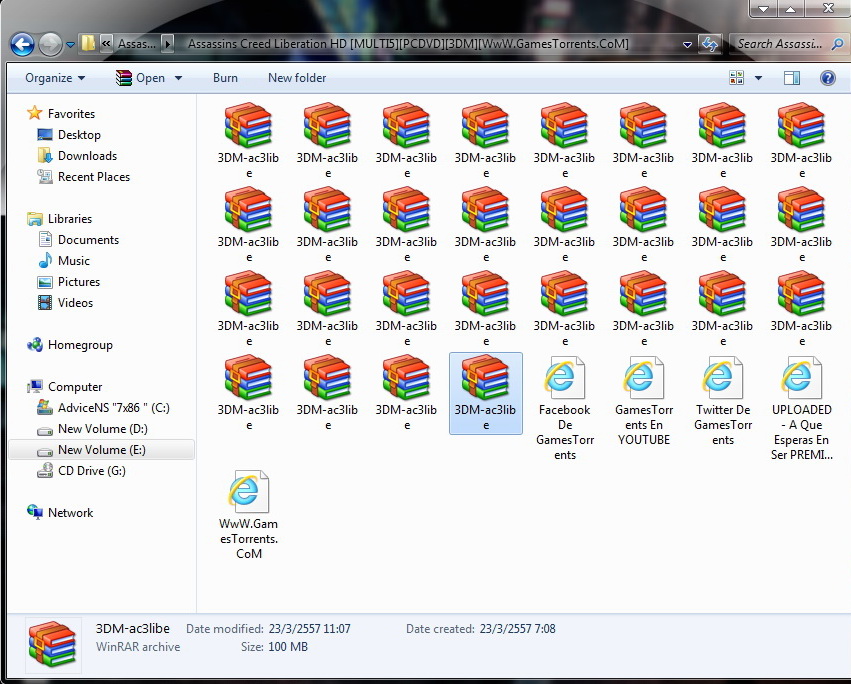This screenshot has height=684, width=851.
Task: Click the Change your view icon
Action: pos(736,78)
